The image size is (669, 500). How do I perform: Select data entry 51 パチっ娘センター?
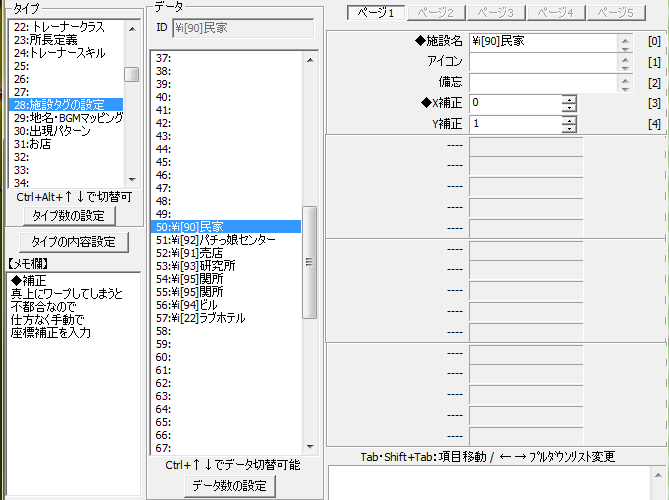click(226, 240)
